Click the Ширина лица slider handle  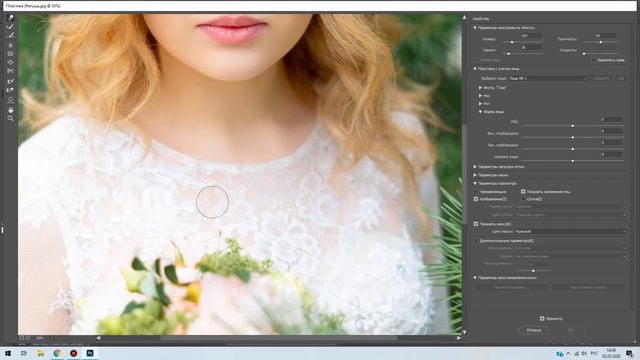point(573,161)
